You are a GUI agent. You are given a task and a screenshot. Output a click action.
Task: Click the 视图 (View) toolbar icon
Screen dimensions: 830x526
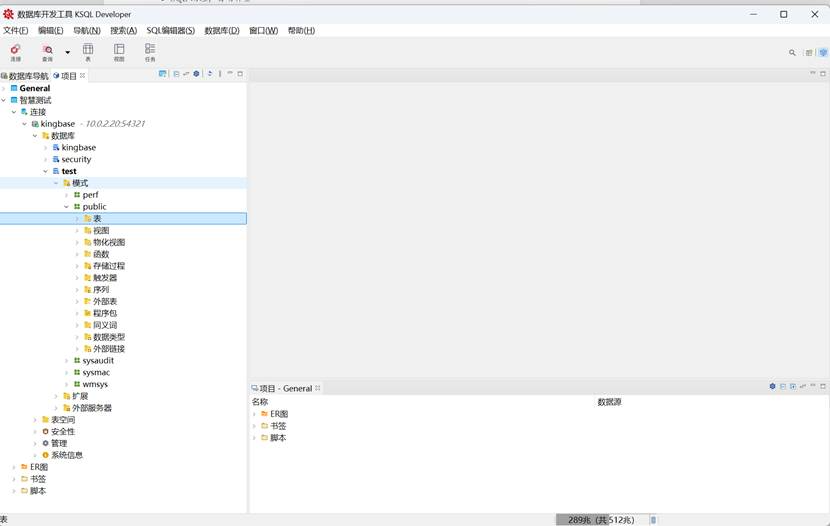119,50
